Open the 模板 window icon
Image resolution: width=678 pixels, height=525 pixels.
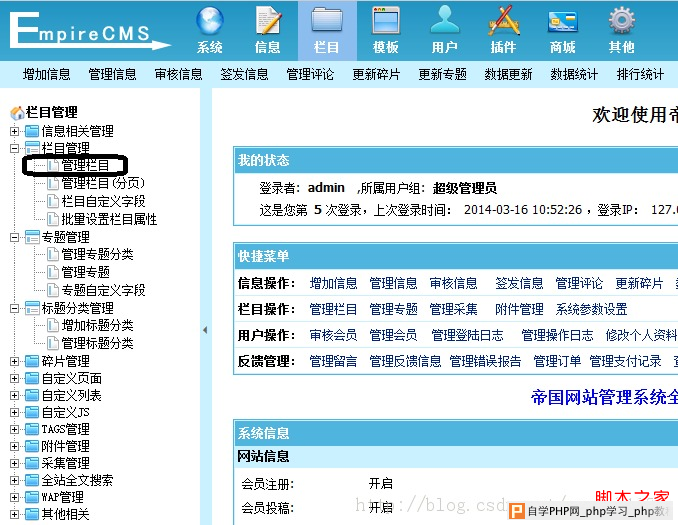point(386,20)
